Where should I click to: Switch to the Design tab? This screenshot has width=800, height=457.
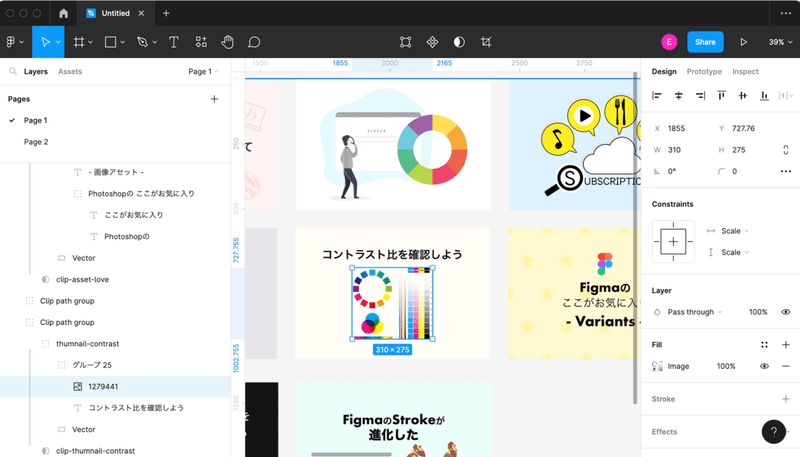coord(664,71)
